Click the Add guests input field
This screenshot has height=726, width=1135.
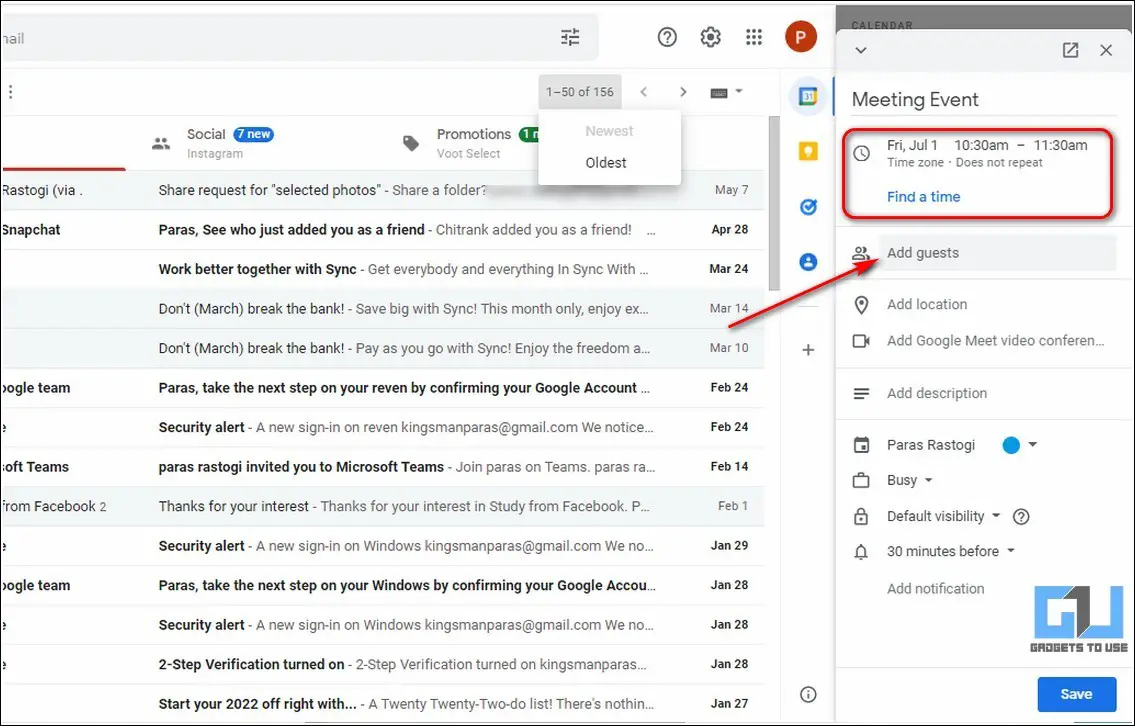(997, 253)
